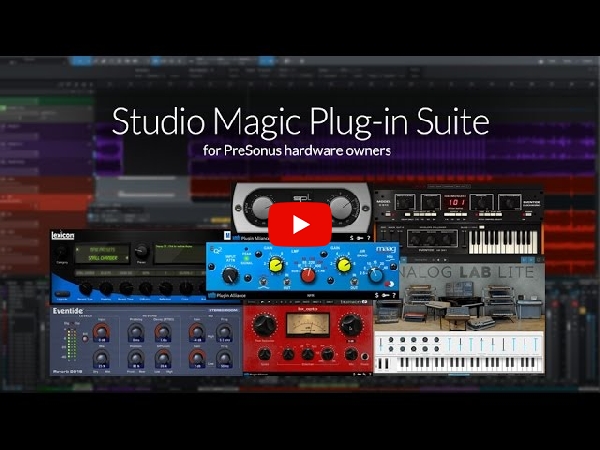This screenshot has height=450, width=600.
Task: Click the keyboard on the Eventide harmonizer plug-in
Action: [x=503, y=242]
